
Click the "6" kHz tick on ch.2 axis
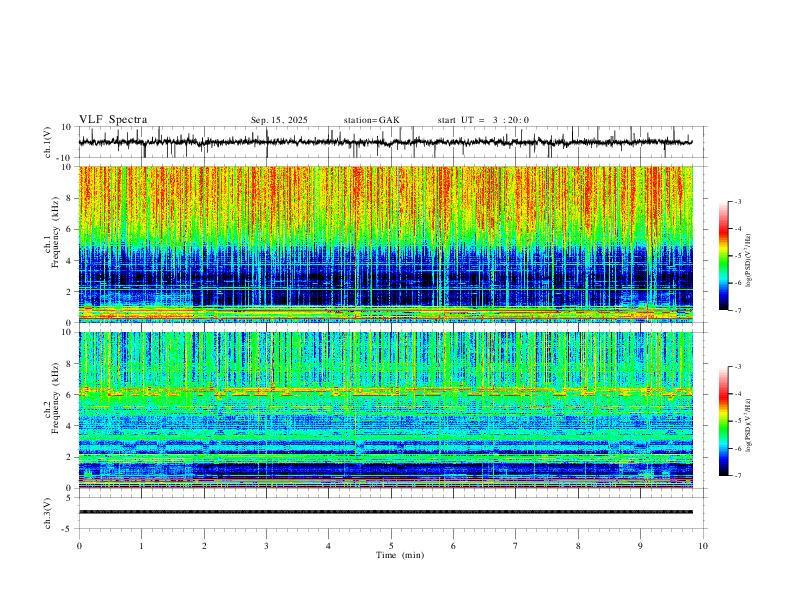pyautogui.click(x=70, y=395)
